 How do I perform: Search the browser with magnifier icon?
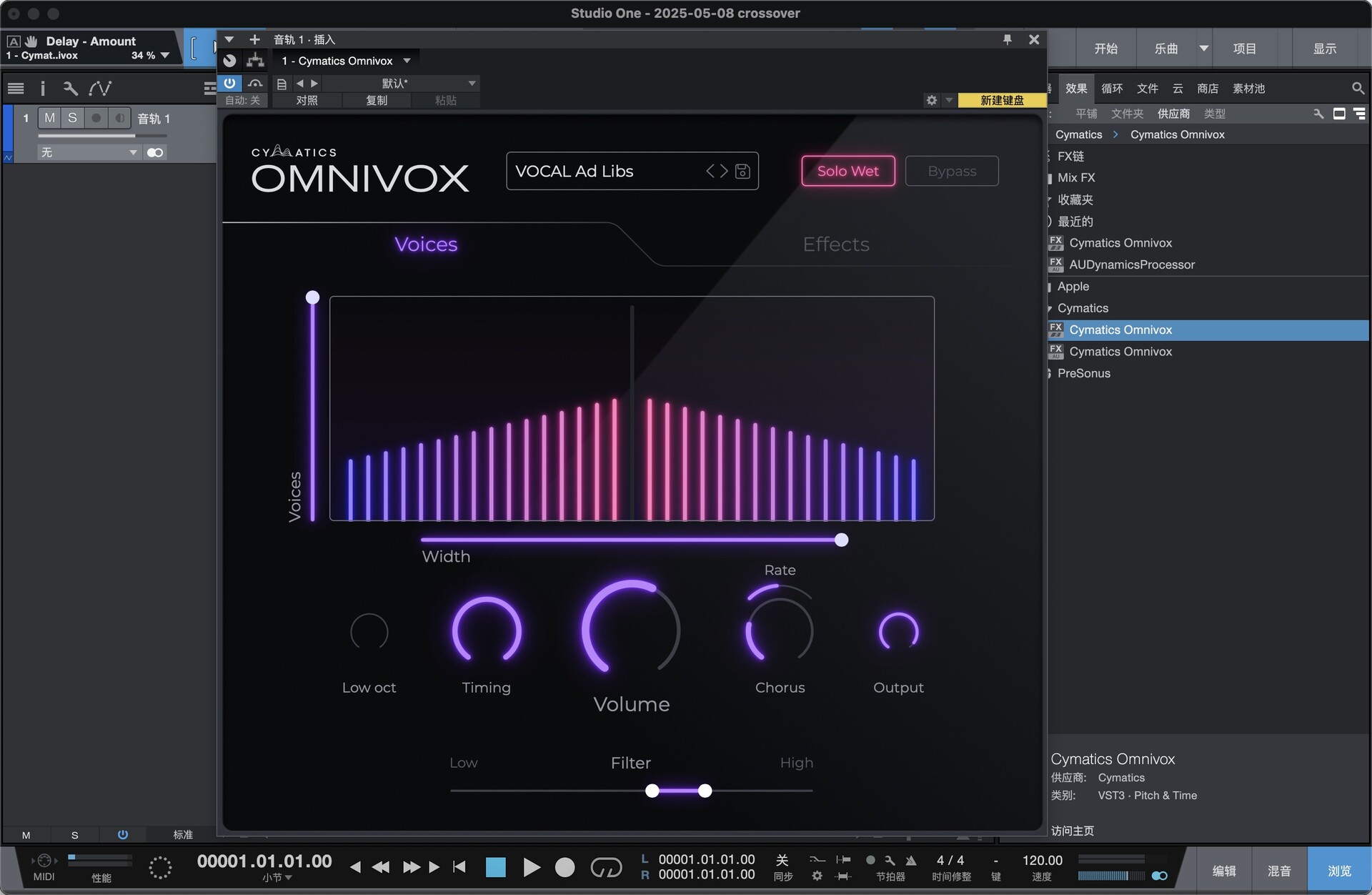[1358, 88]
